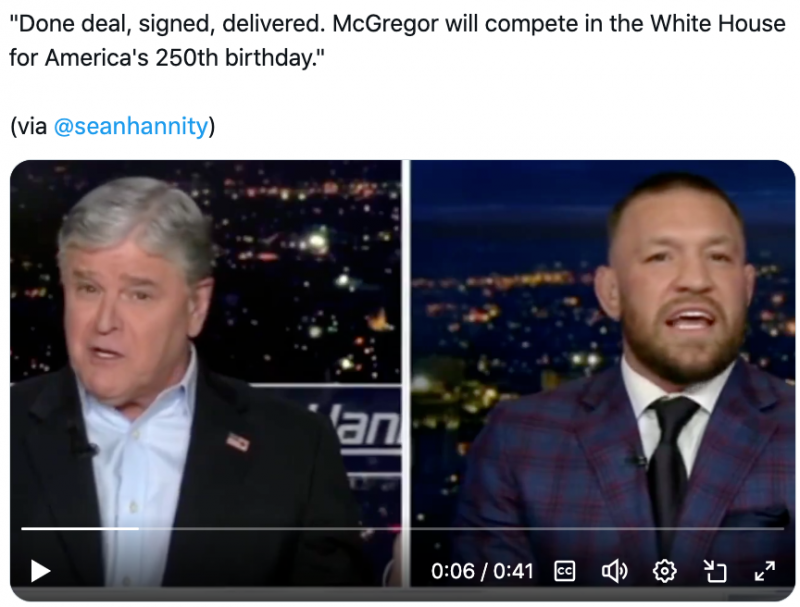This screenshot has width=800, height=607.
Task: Click the 0:41 total duration label
Action: [513, 571]
